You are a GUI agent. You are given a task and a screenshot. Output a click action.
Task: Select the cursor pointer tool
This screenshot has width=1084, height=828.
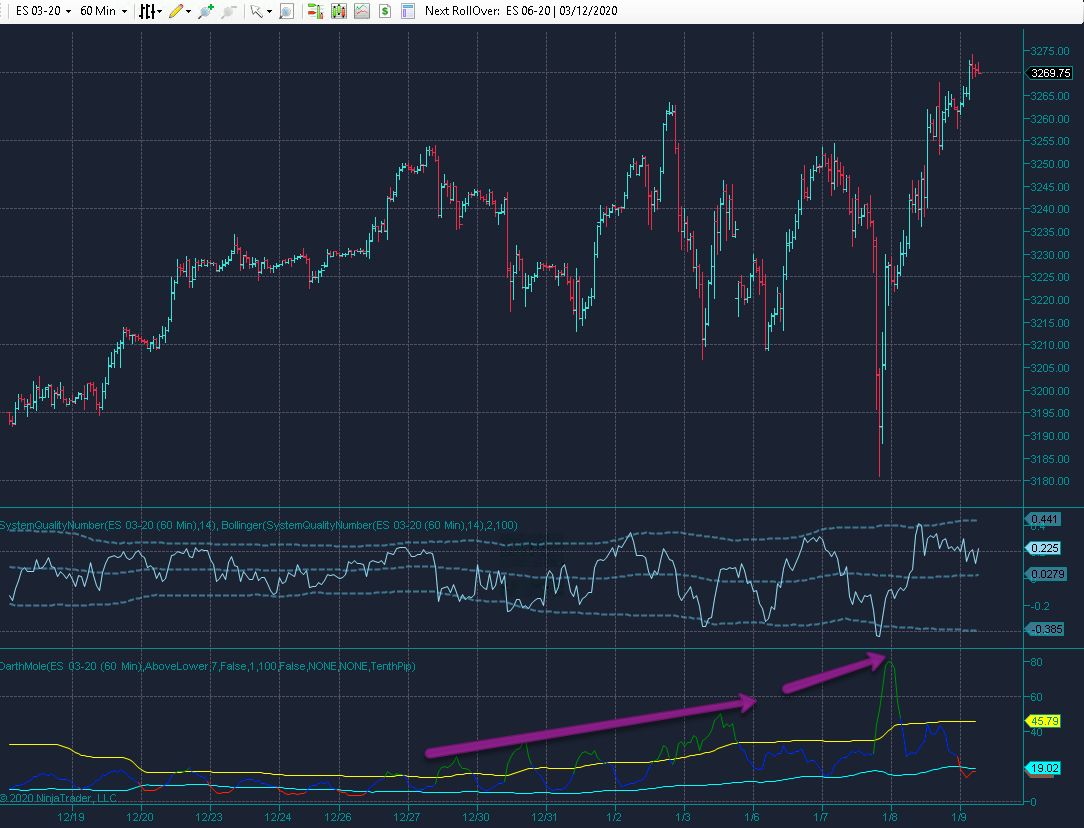click(x=257, y=12)
